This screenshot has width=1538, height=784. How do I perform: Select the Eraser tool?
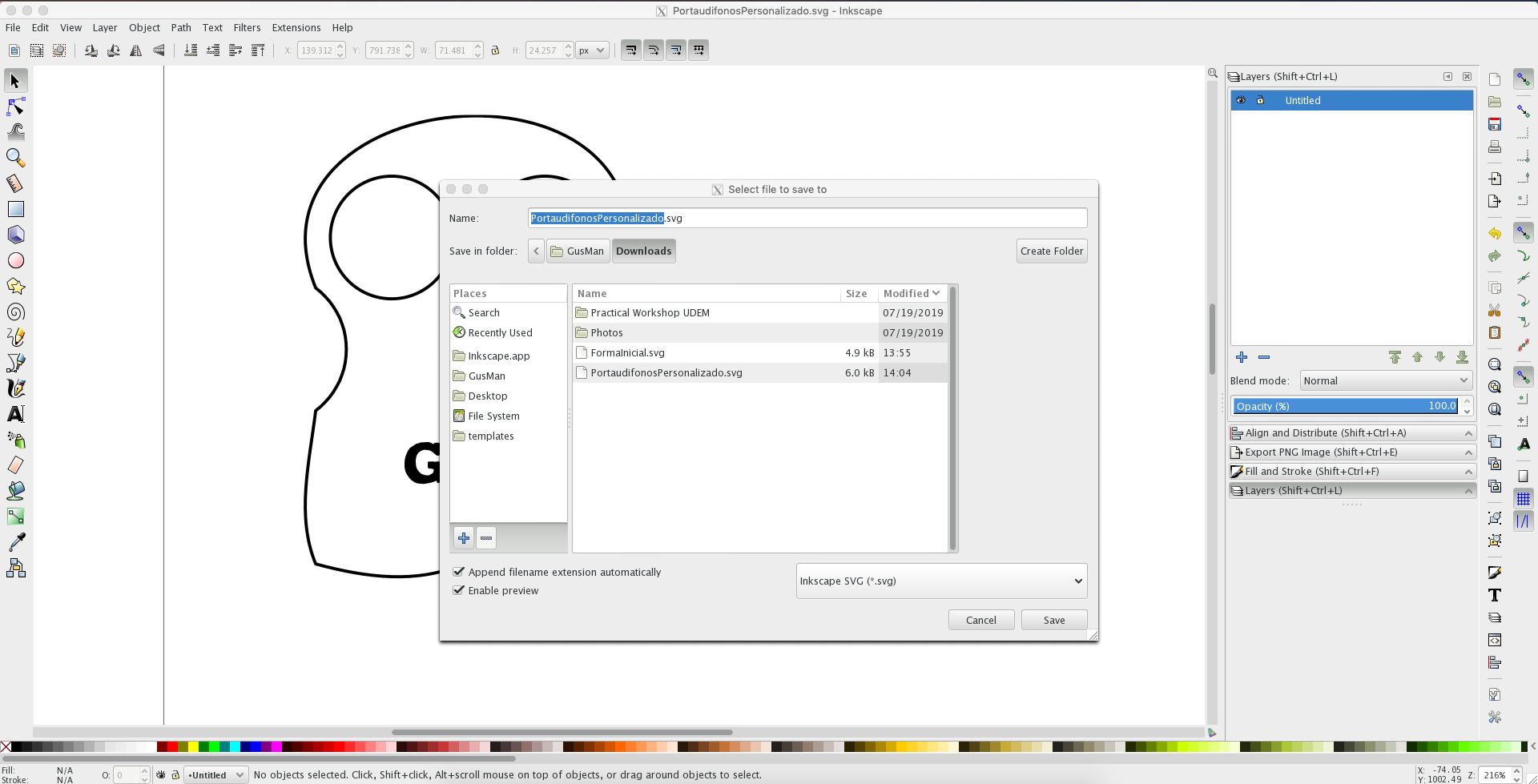15,465
